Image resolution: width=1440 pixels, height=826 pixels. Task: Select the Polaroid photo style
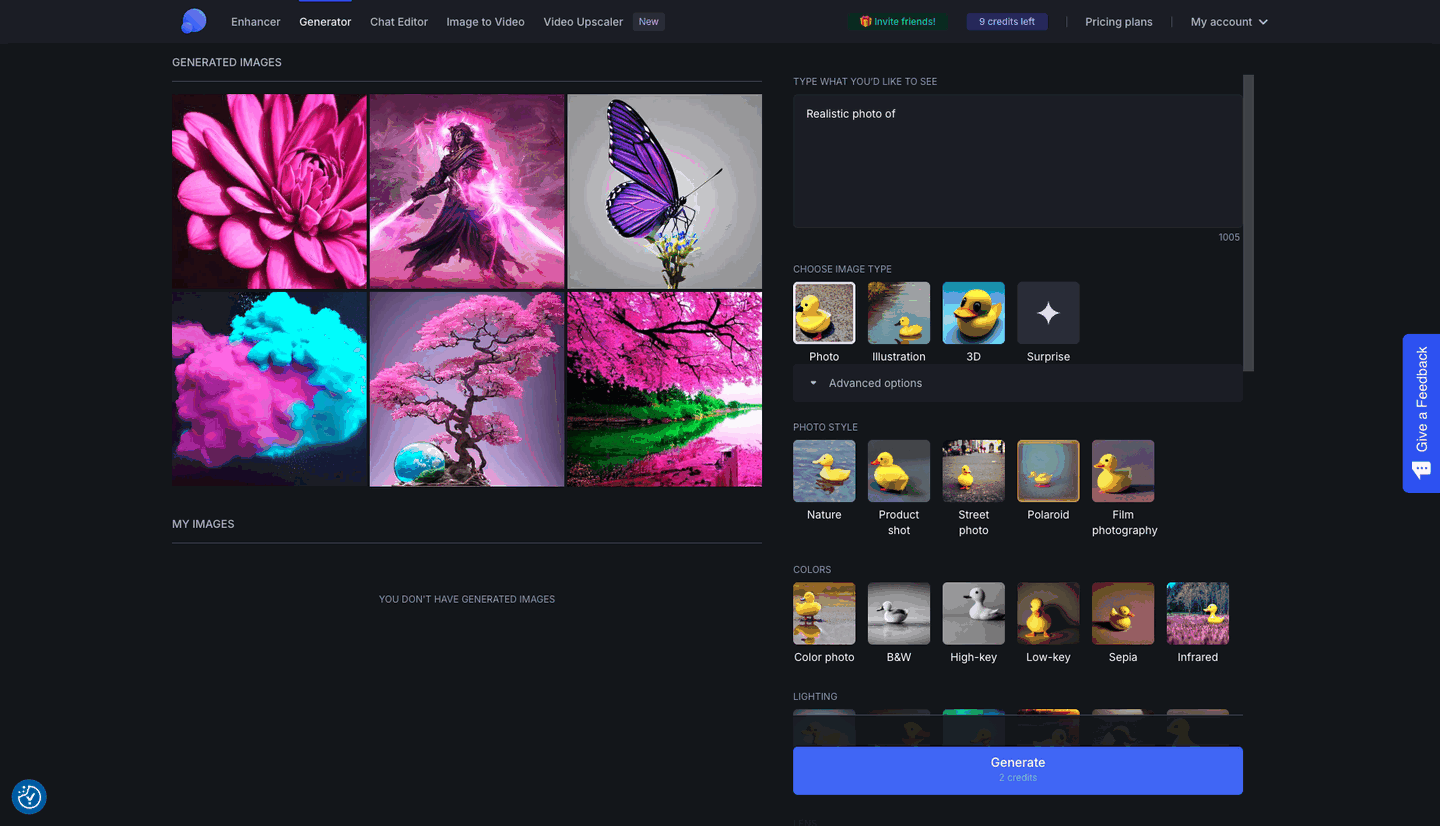(x=1048, y=471)
